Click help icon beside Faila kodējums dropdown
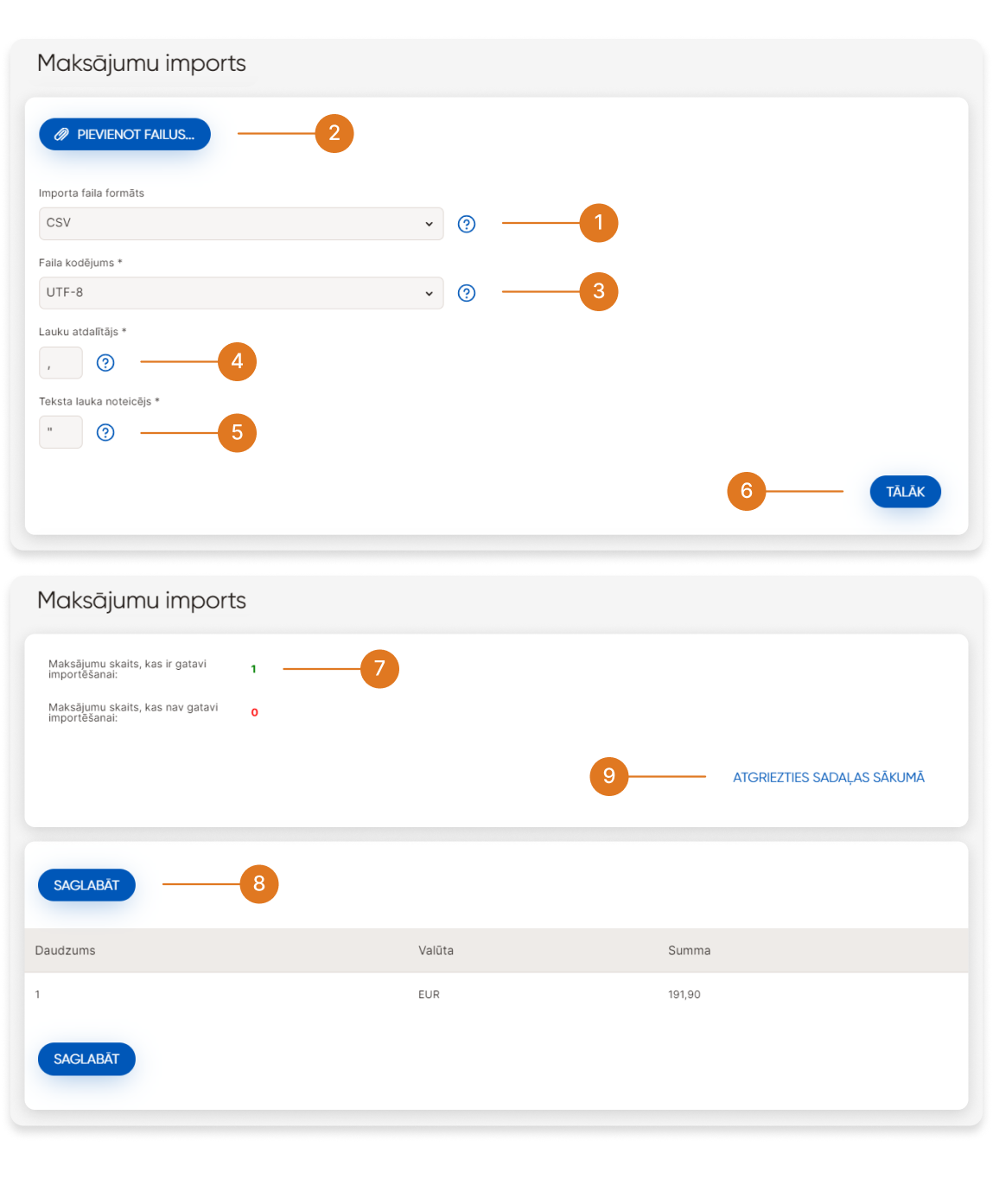This screenshot has height=1204, width=993. point(467,293)
